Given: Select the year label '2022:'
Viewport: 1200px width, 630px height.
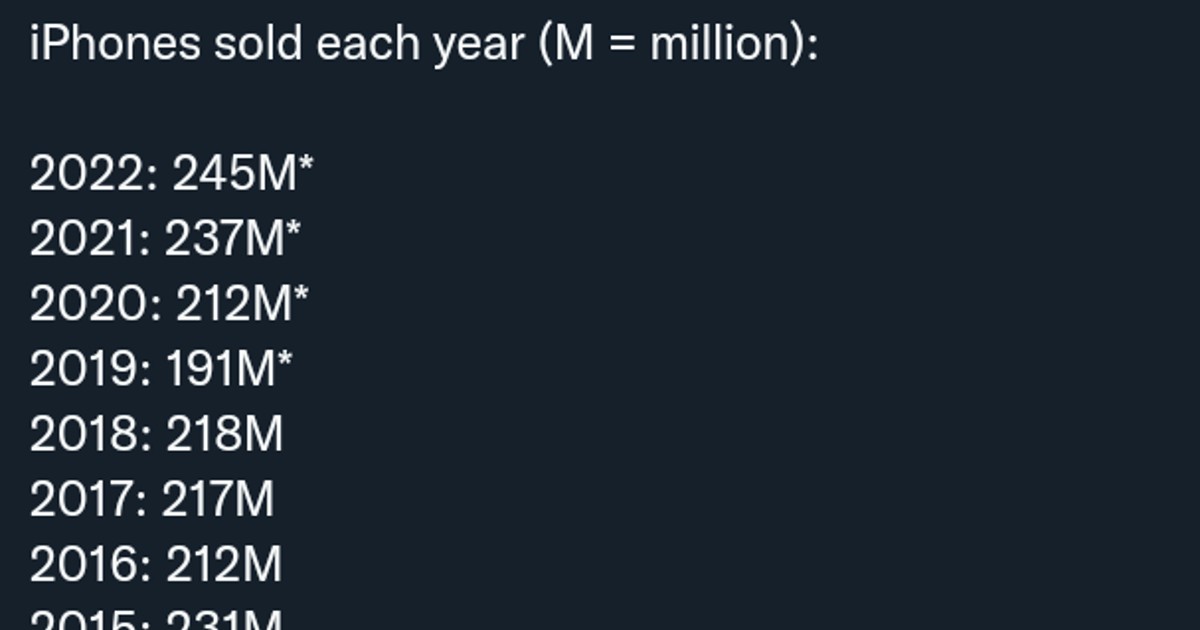Looking at the screenshot, I should point(94,175).
